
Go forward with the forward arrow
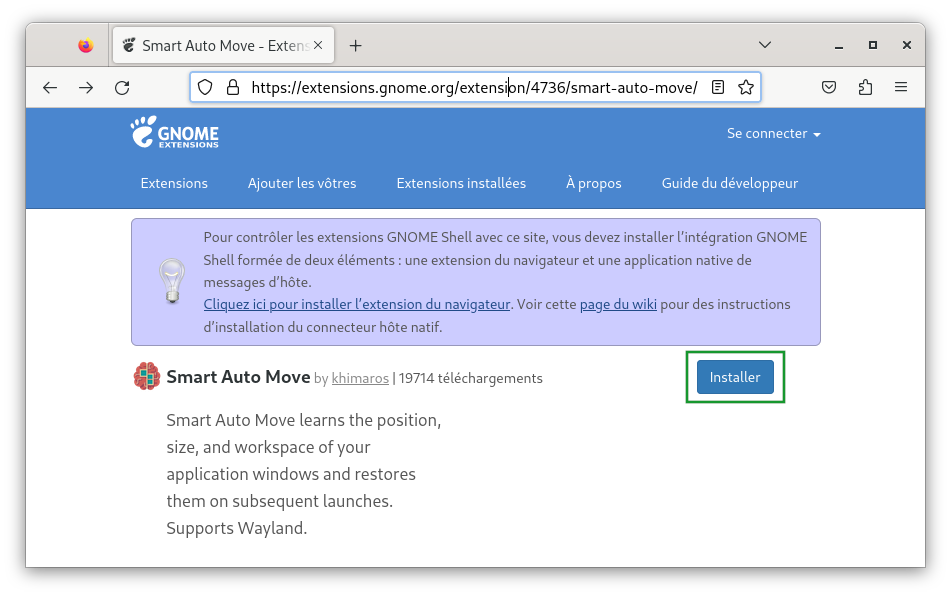(x=86, y=88)
